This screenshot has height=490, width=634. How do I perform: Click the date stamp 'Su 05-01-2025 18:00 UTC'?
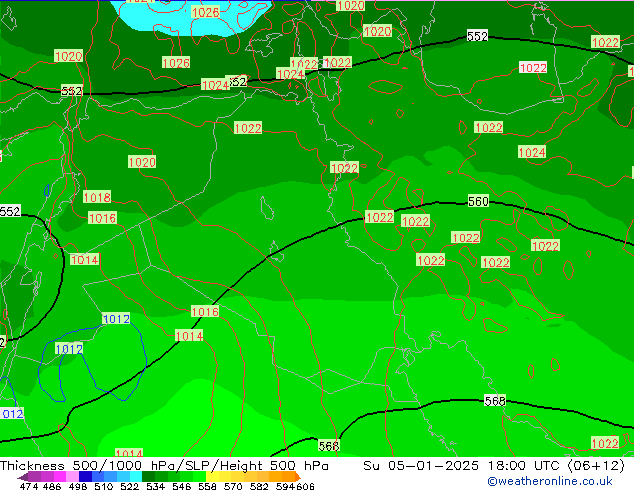tap(463, 466)
